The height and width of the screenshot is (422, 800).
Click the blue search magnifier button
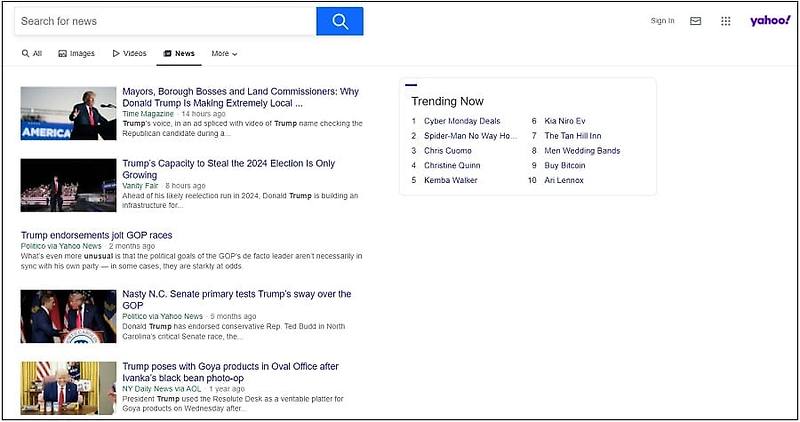[340, 21]
